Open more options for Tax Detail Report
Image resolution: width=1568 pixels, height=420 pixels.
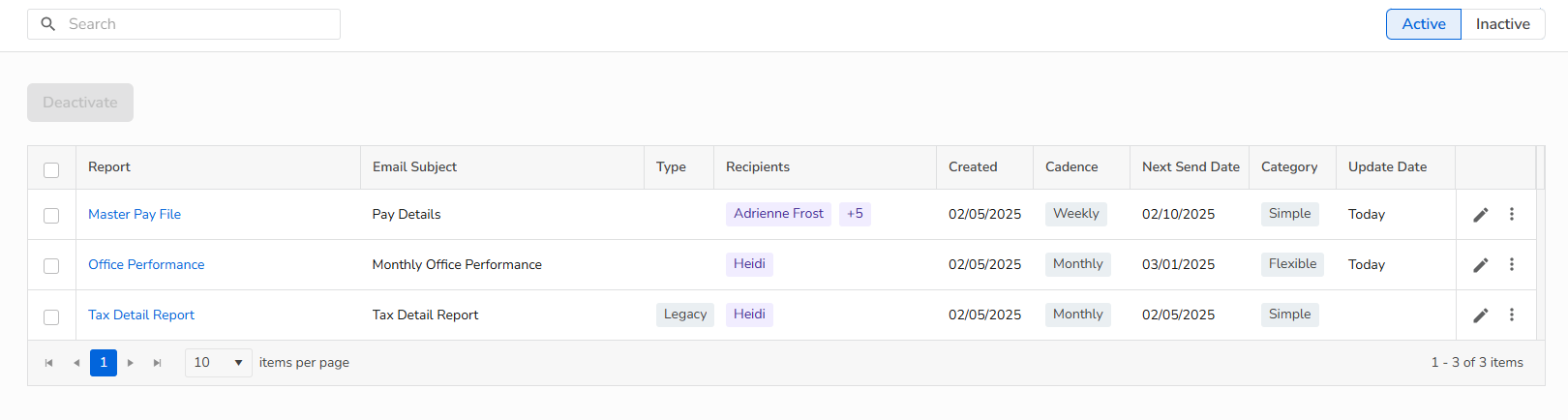1512,315
